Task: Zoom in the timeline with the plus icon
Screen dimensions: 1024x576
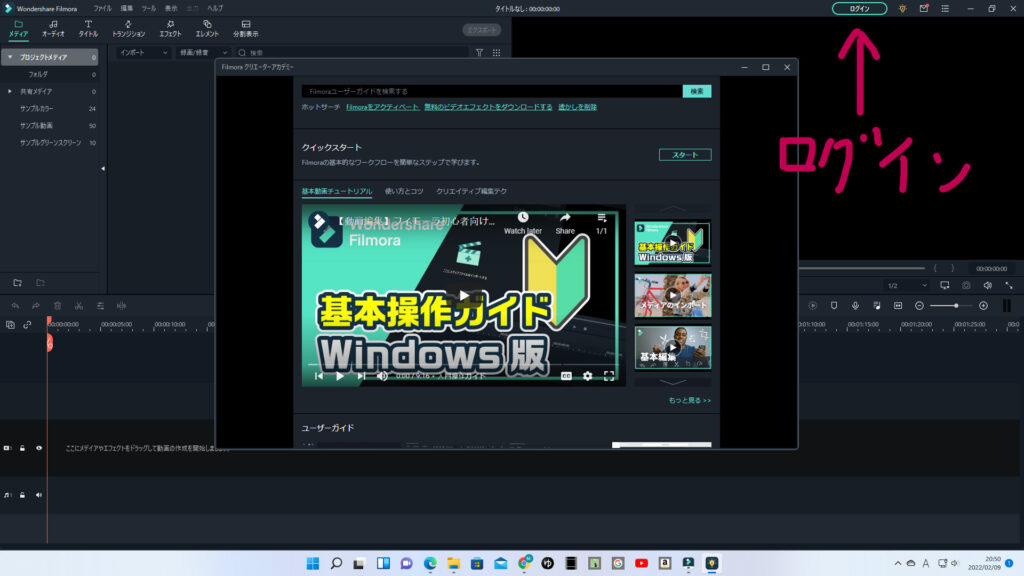Action: tap(984, 306)
